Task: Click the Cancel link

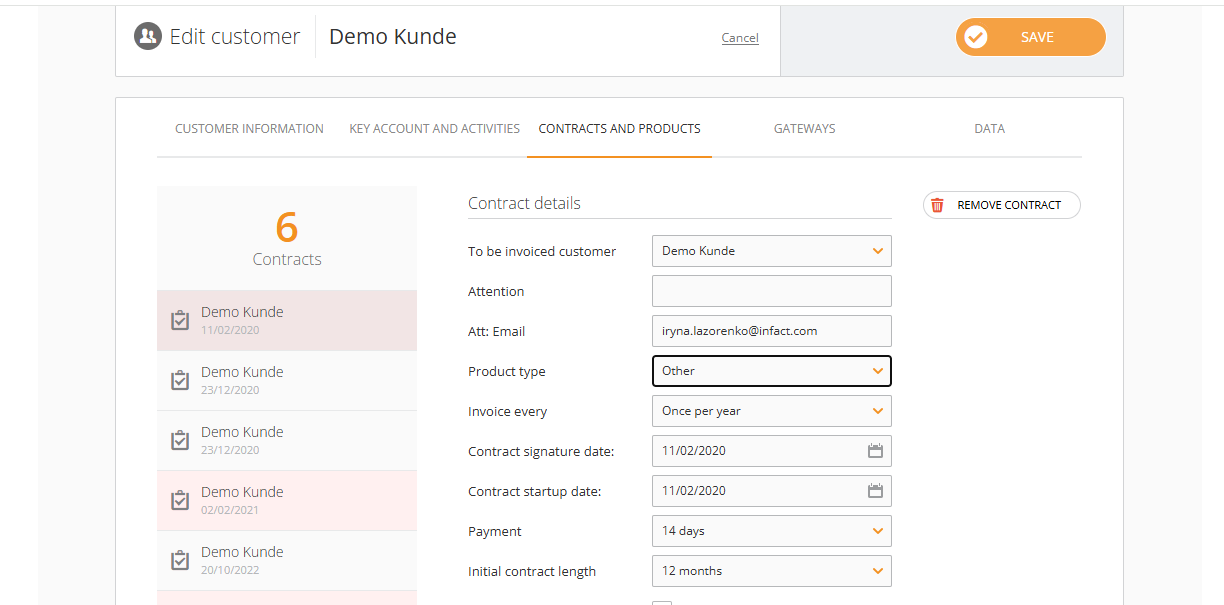Action: [740, 38]
